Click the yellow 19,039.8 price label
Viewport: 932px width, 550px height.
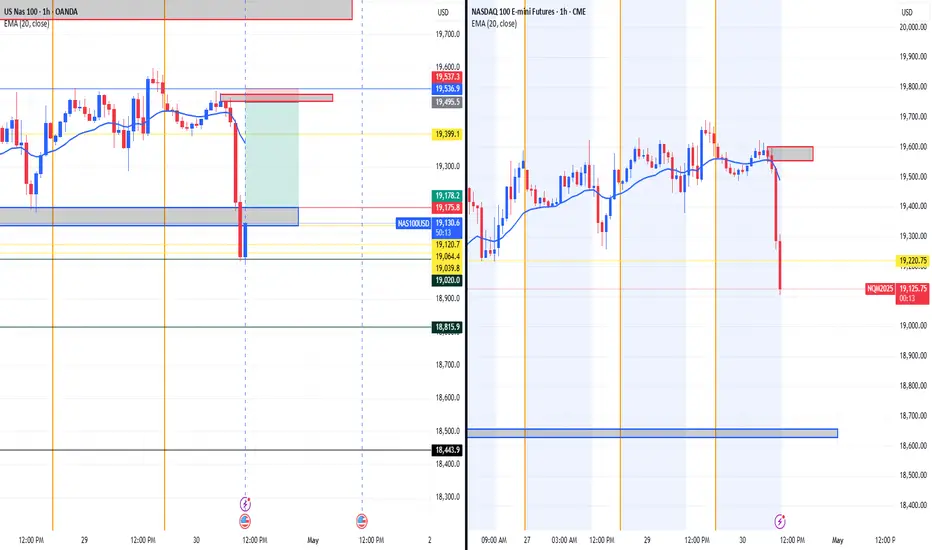coord(447,268)
